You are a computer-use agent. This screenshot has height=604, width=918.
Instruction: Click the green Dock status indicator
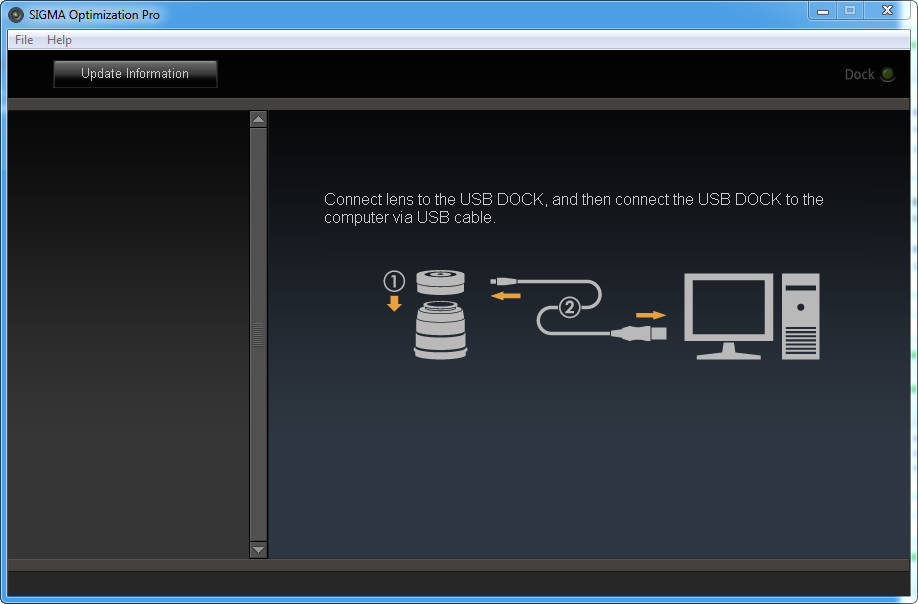coord(888,74)
